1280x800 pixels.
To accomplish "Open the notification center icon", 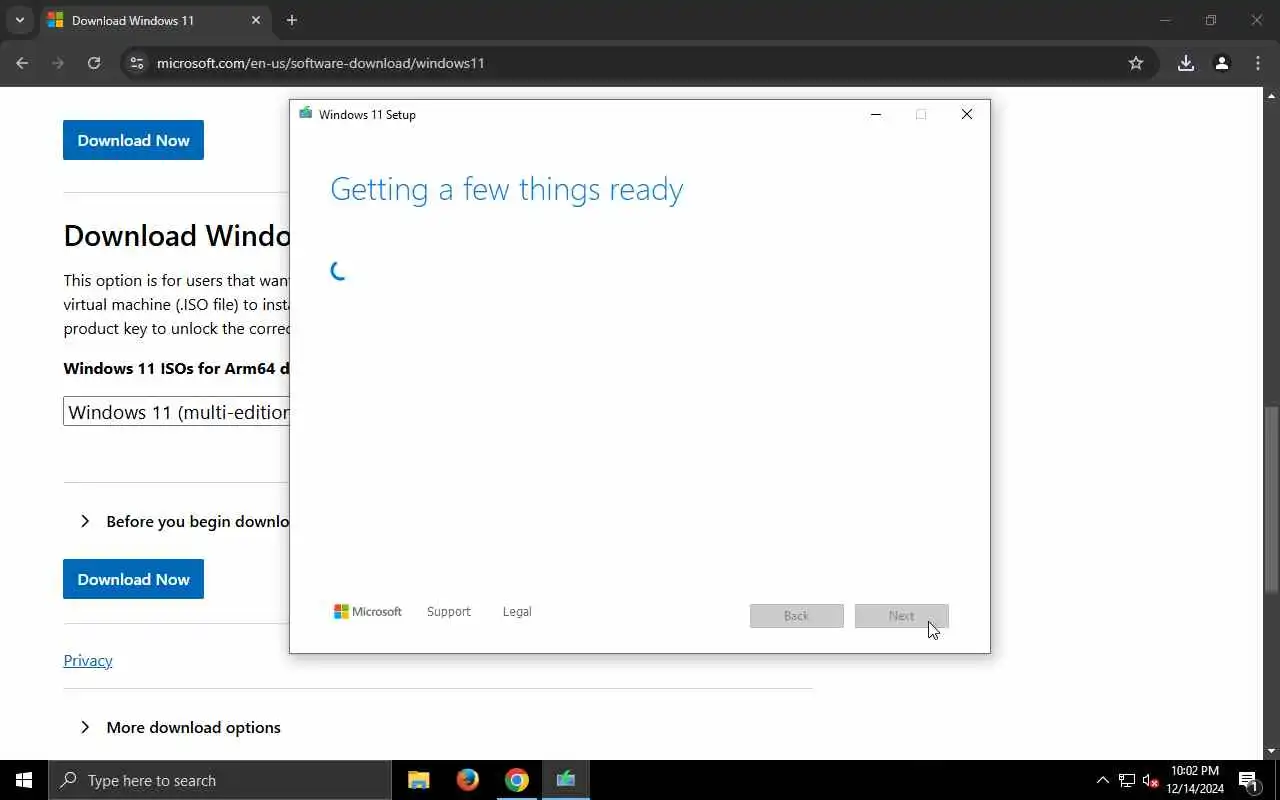I will 1249,780.
